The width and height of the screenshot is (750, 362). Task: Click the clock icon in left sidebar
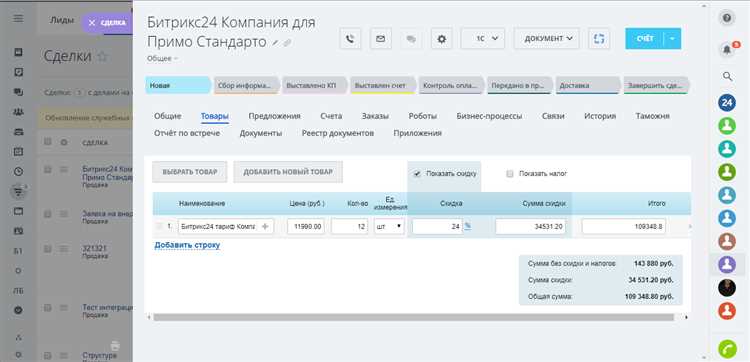(x=18, y=171)
